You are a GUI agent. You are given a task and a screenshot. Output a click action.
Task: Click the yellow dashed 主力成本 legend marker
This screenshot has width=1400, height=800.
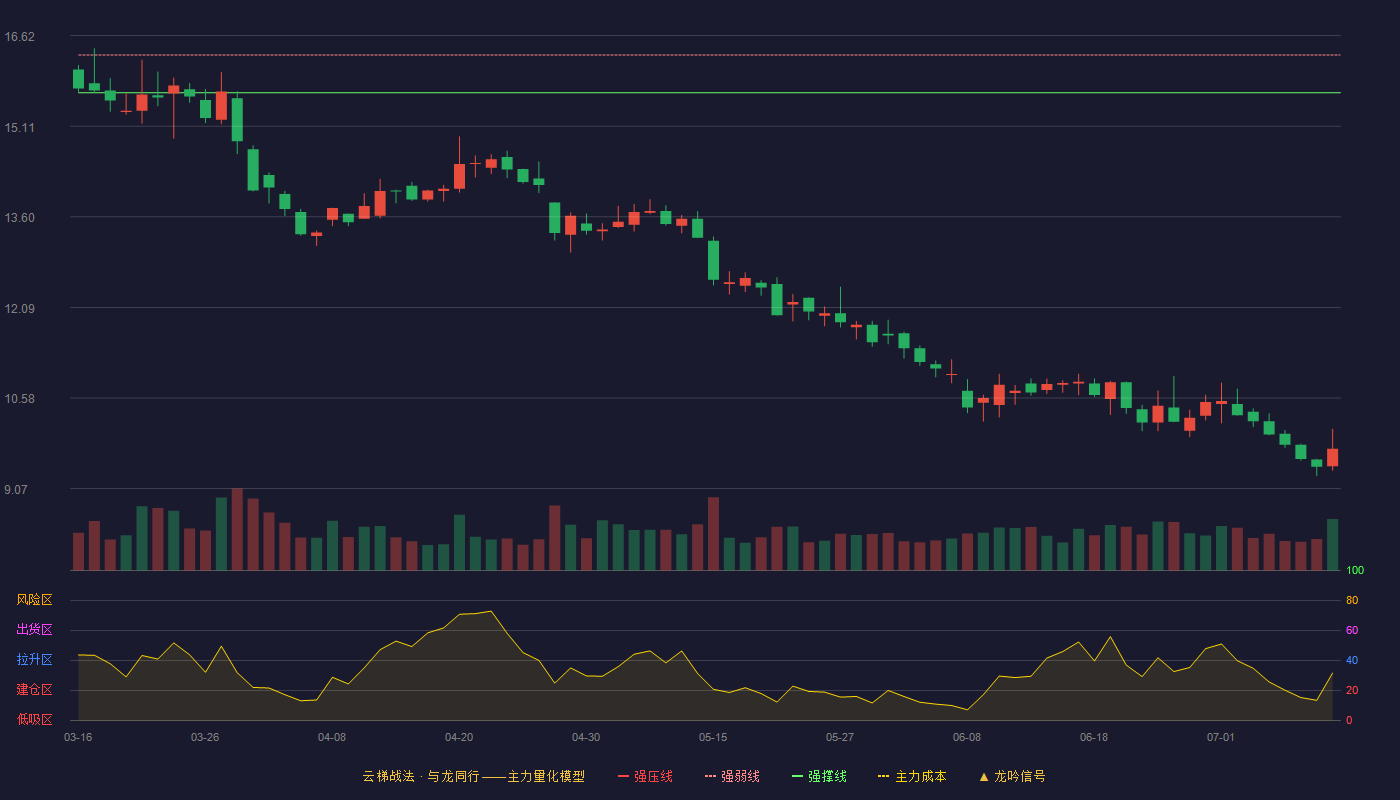(x=883, y=776)
